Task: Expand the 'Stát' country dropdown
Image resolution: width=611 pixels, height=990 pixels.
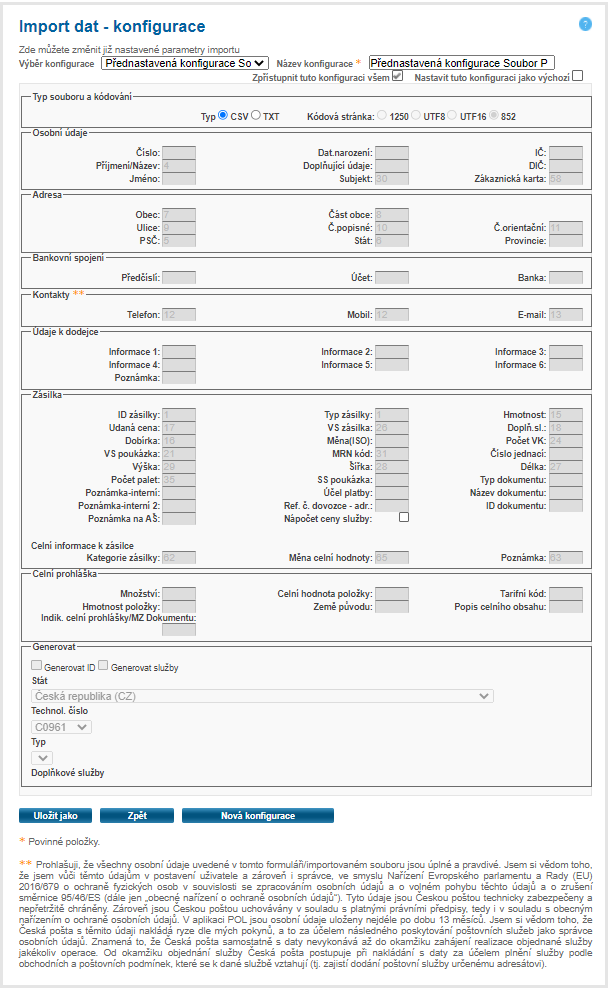Action: coord(262,696)
